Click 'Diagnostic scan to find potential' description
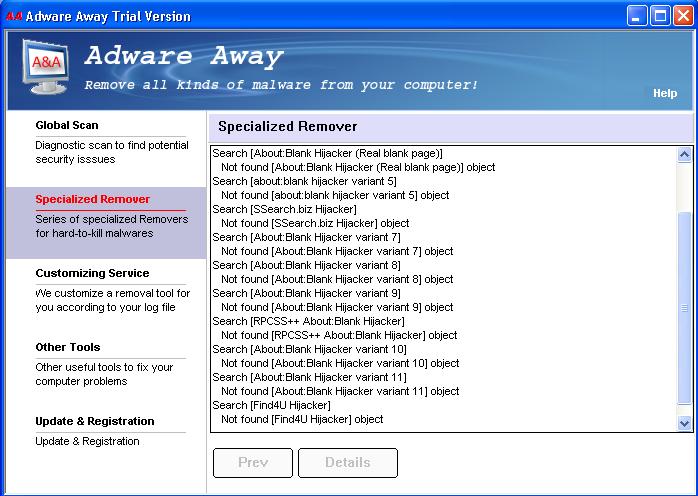This screenshot has width=698, height=496. click(112, 145)
